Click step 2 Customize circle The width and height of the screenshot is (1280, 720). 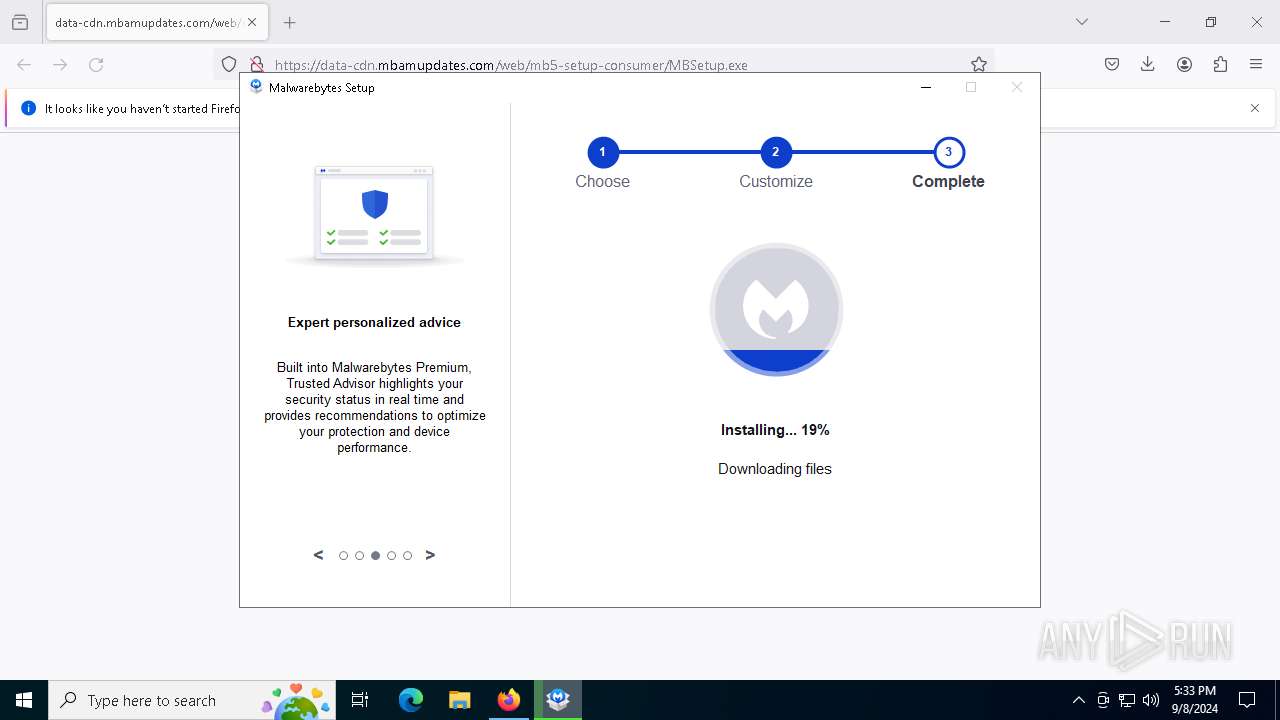[x=775, y=152]
